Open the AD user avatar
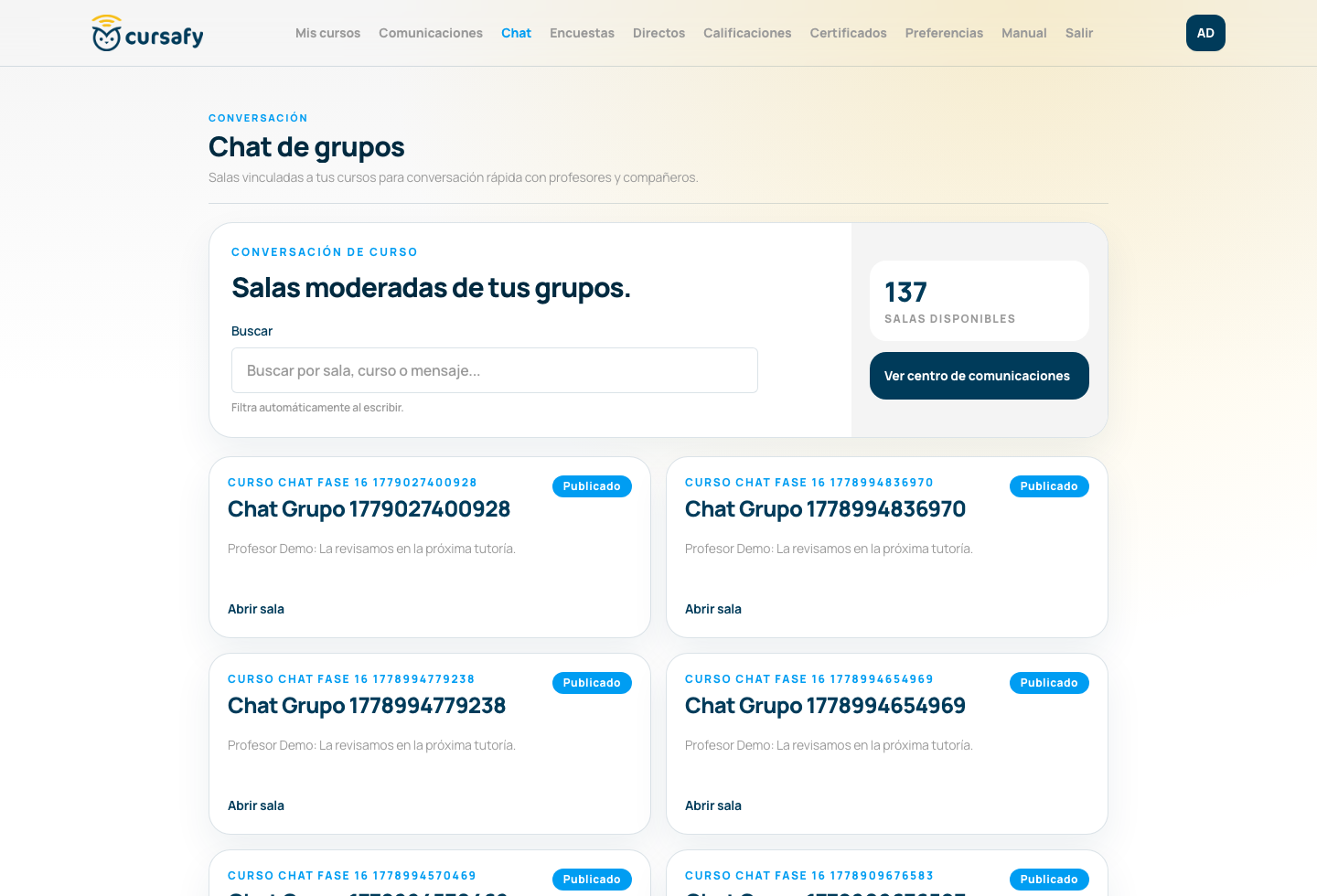Image resolution: width=1317 pixels, height=896 pixels. pyautogui.click(x=1205, y=33)
